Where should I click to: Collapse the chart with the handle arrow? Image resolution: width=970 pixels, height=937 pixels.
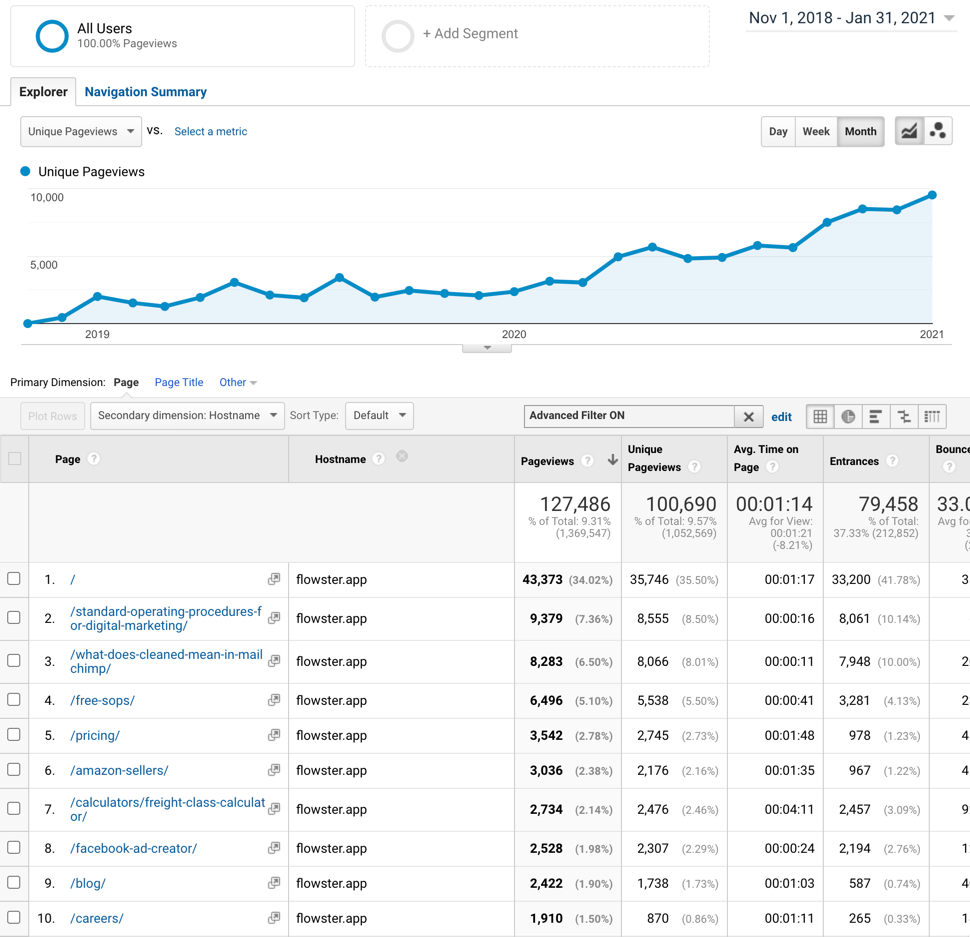coord(487,348)
